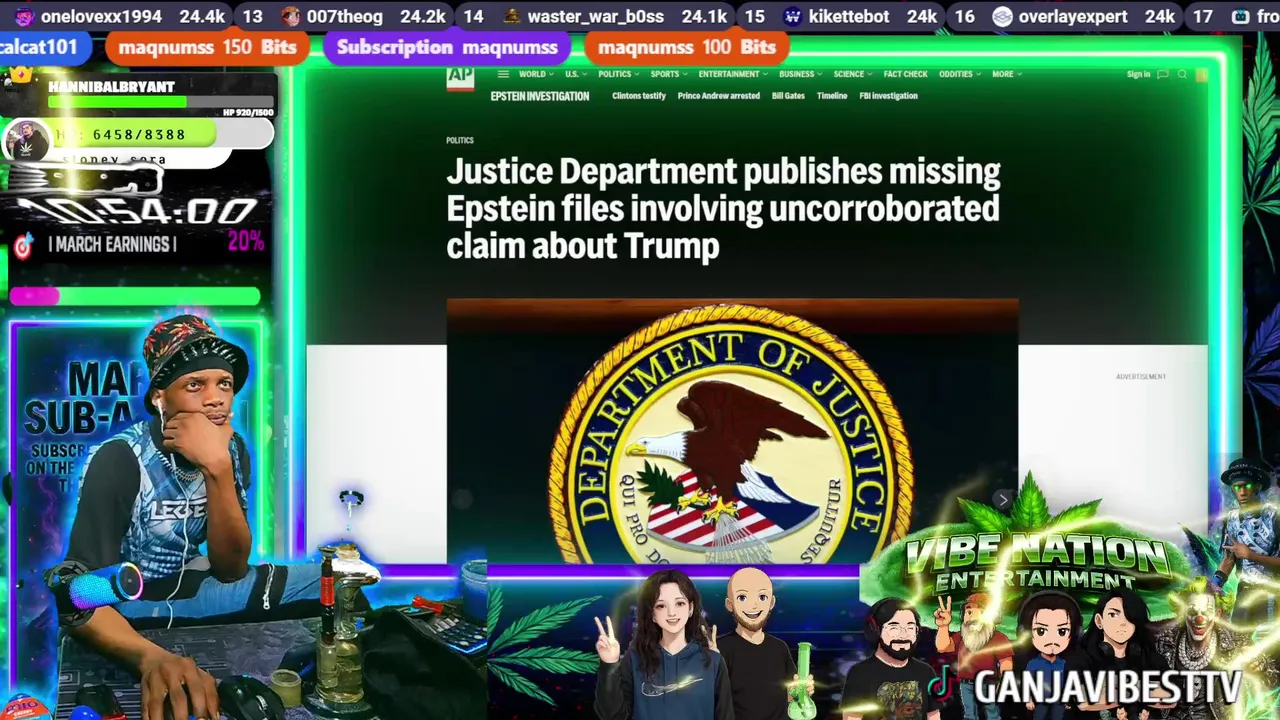Click the March Earnings label
Screen dimensions: 1280x720
(x=112, y=244)
